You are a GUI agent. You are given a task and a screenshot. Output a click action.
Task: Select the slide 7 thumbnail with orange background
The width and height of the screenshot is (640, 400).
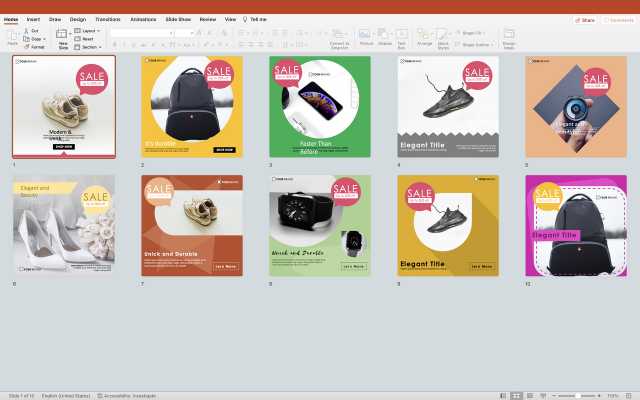(192, 226)
